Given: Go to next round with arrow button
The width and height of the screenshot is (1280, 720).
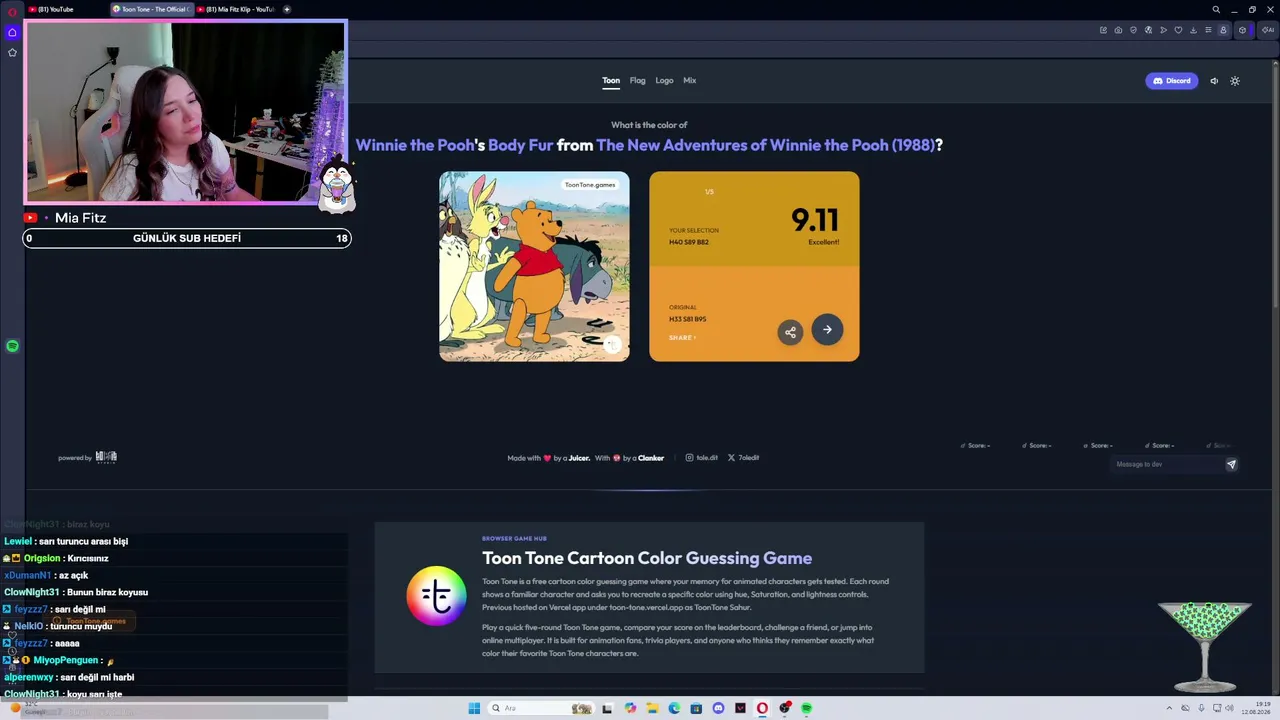Looking at the screenshot, I should pos(827,330).
